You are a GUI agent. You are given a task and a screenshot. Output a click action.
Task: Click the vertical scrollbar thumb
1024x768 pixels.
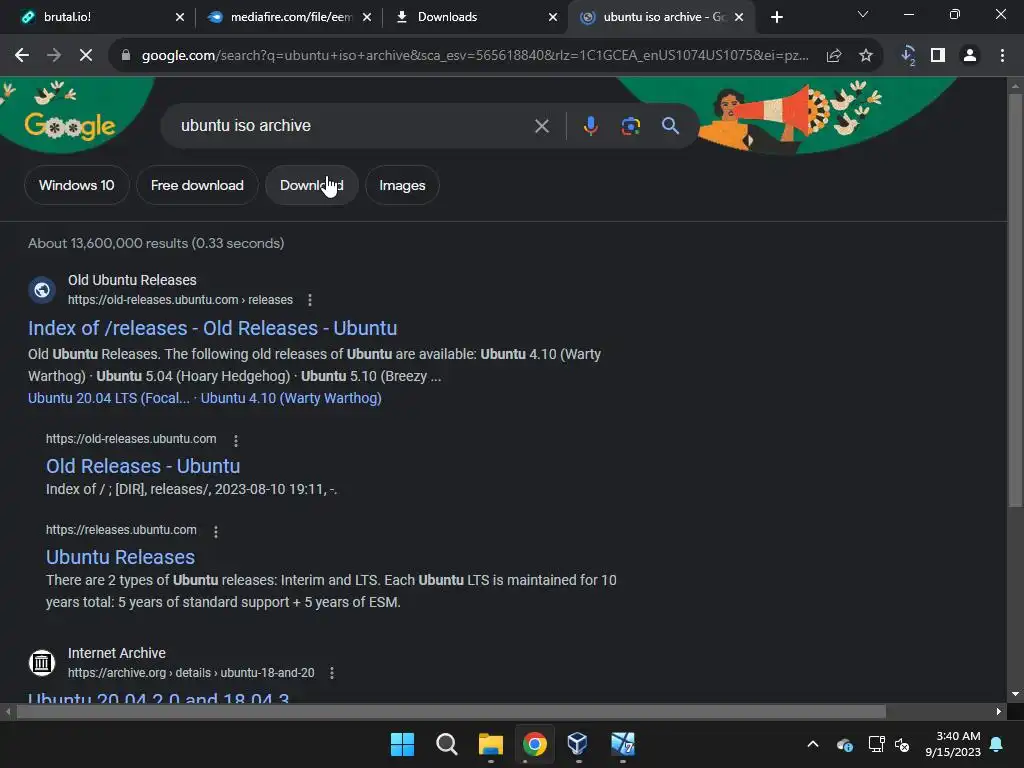[x=1015, y=300]
